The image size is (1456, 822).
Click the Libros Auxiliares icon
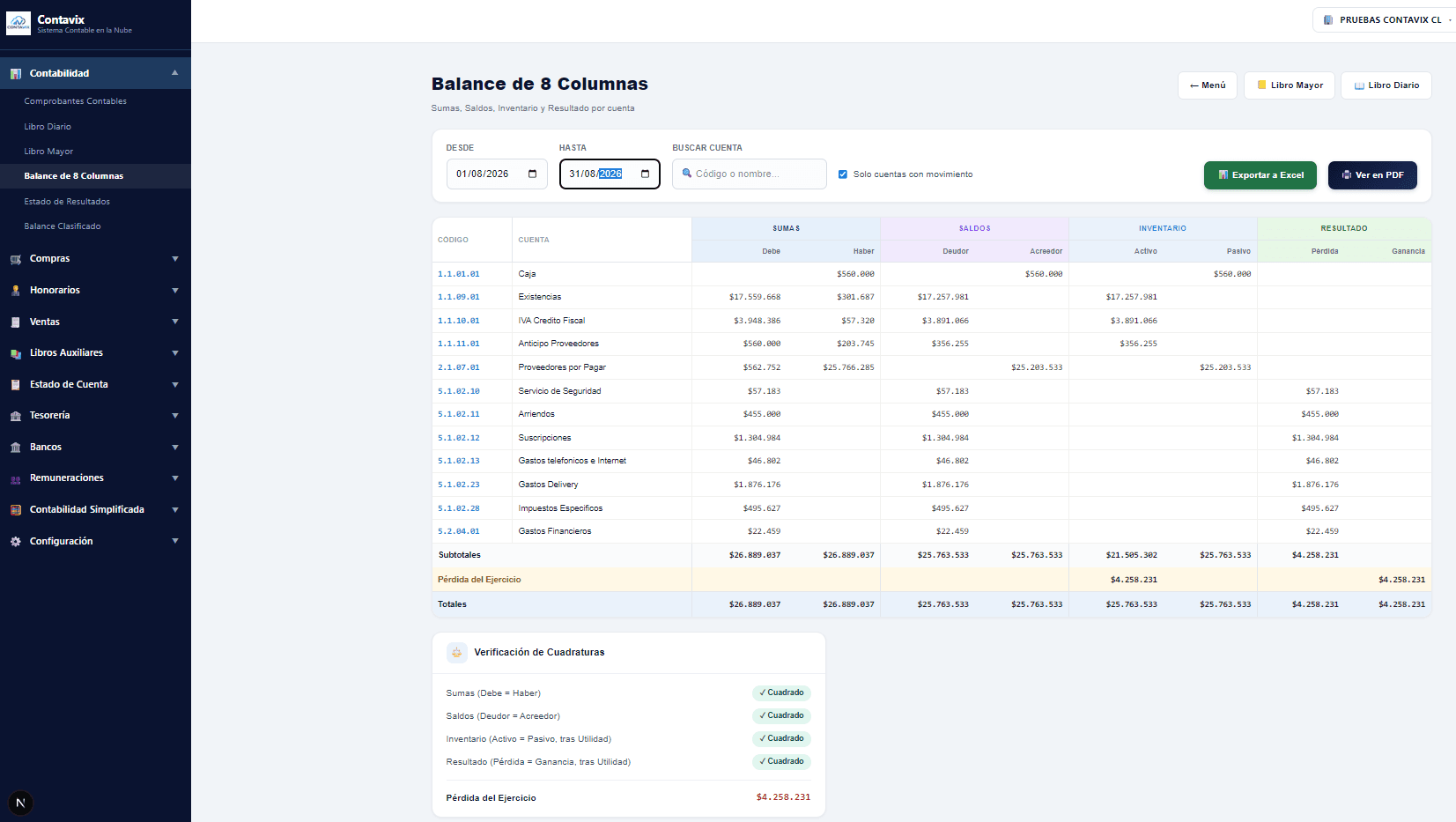tap(16, 353)
